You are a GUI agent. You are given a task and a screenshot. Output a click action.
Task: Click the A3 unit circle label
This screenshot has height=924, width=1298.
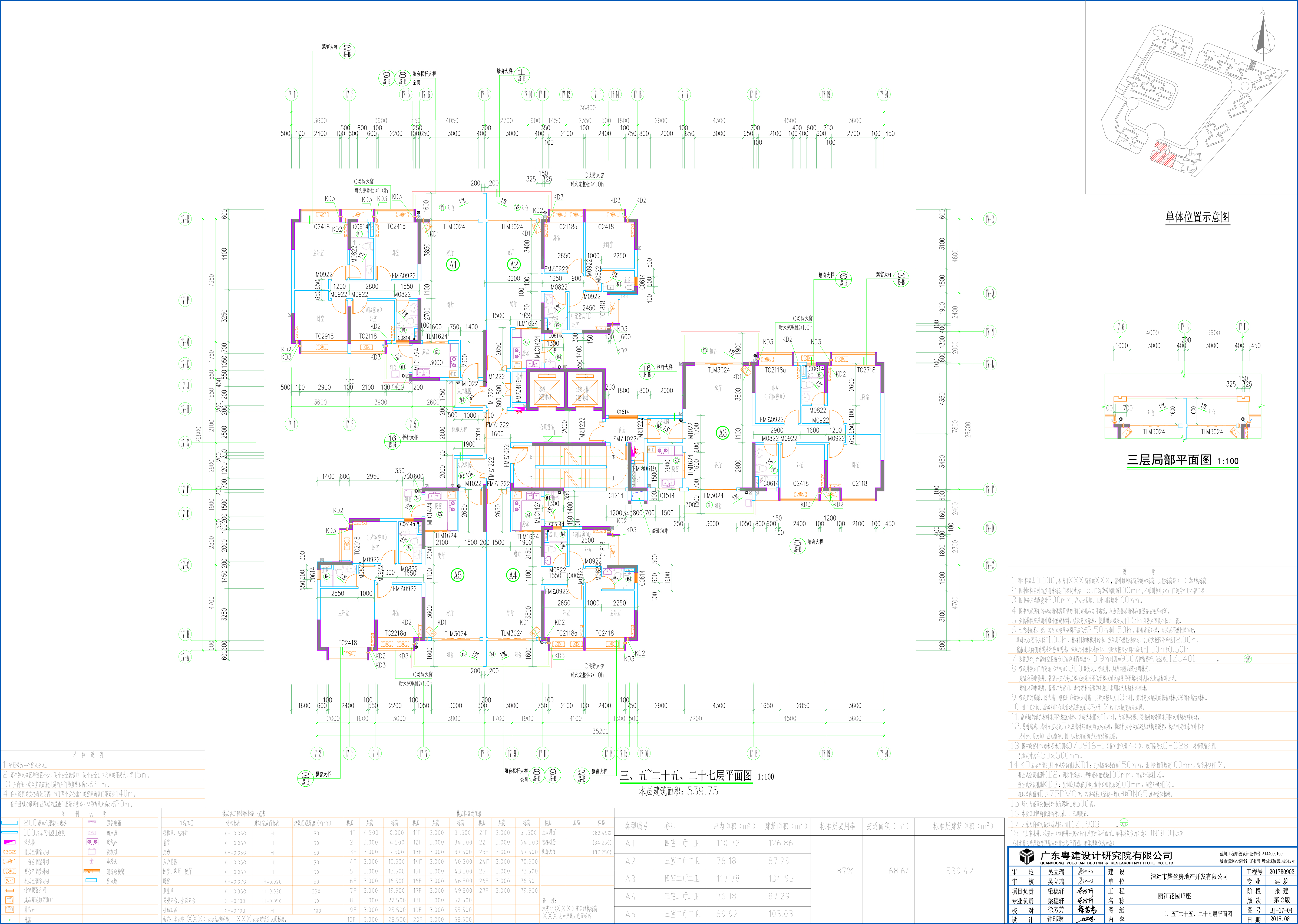click(x=722, y=433)
